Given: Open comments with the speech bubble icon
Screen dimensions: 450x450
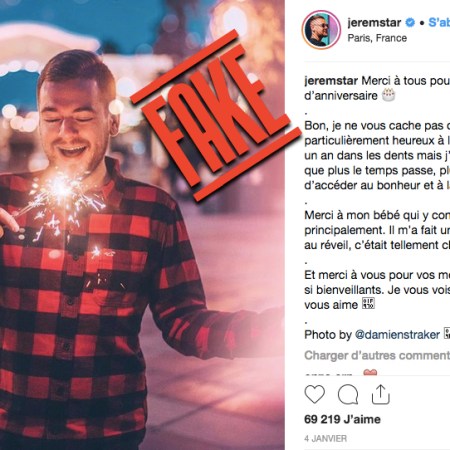Looking at the screenshot, I should pos(348,394).
